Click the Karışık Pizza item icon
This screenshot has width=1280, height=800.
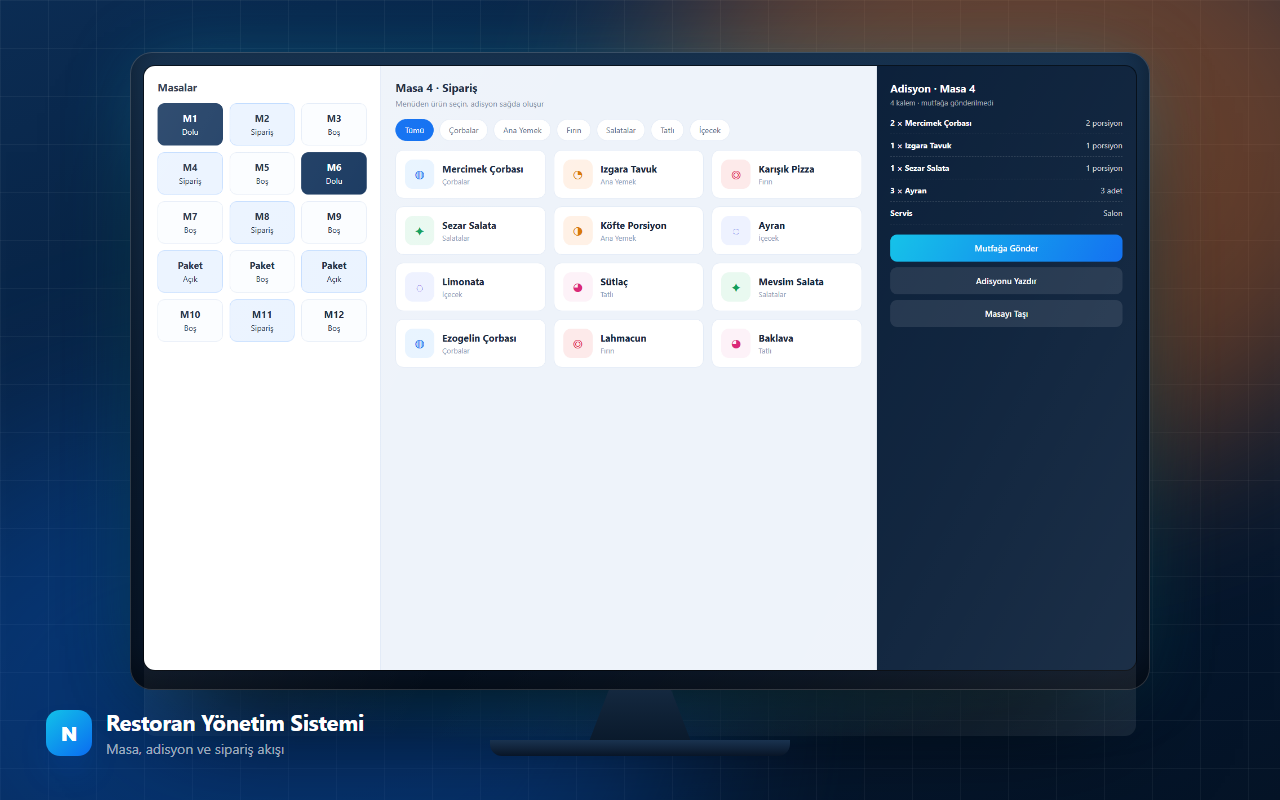pyautogui.click(x=736, y=175)
